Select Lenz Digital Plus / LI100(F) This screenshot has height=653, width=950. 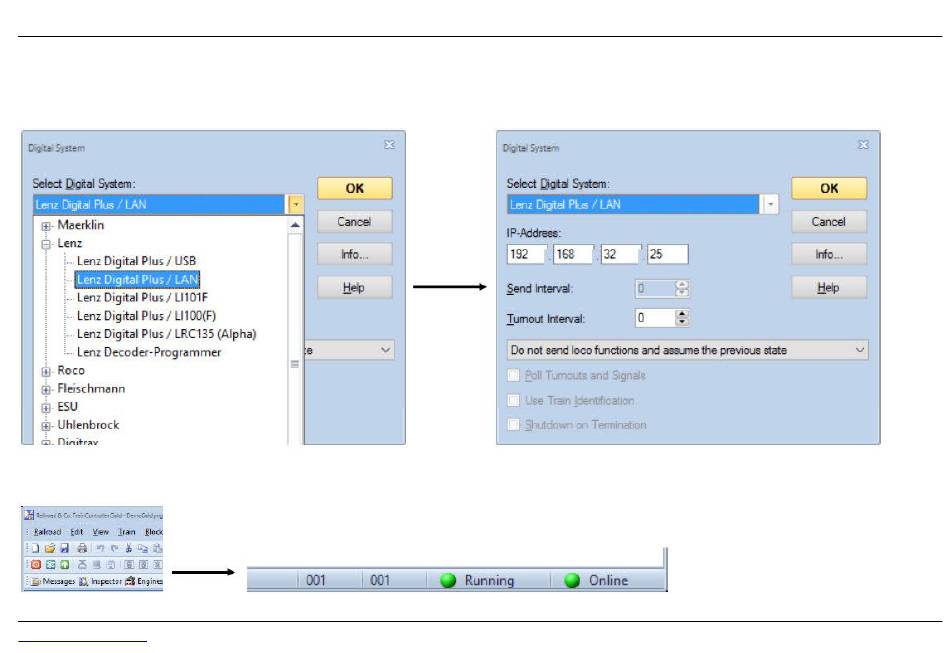[x=147, y=316]
